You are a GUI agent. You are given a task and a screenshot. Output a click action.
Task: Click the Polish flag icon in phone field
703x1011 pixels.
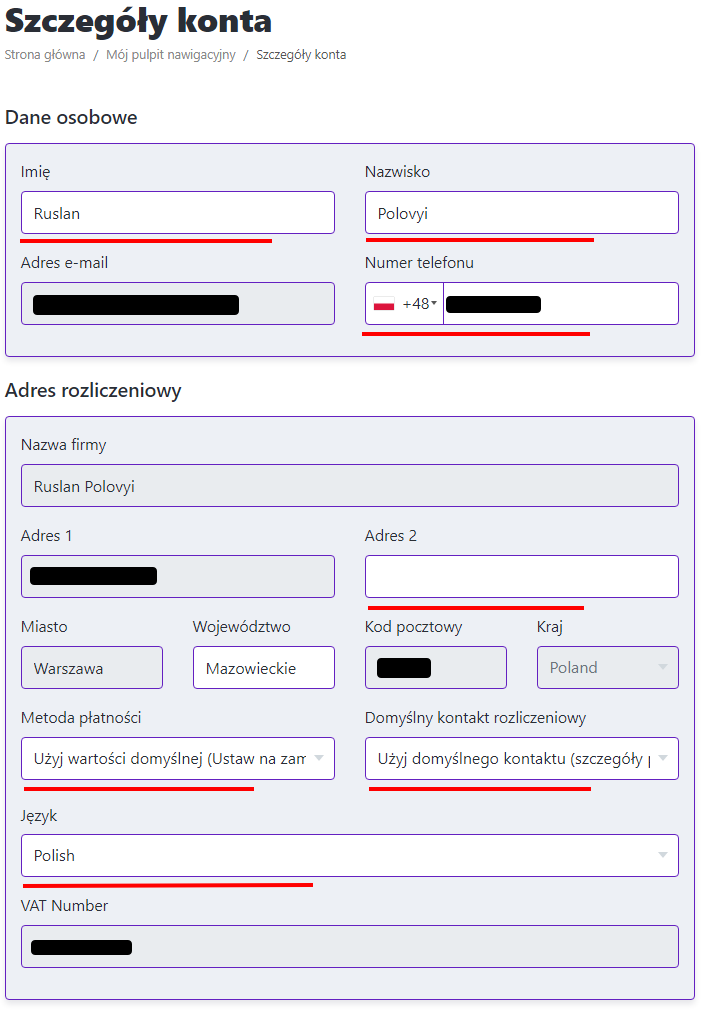tap(384, 304)
